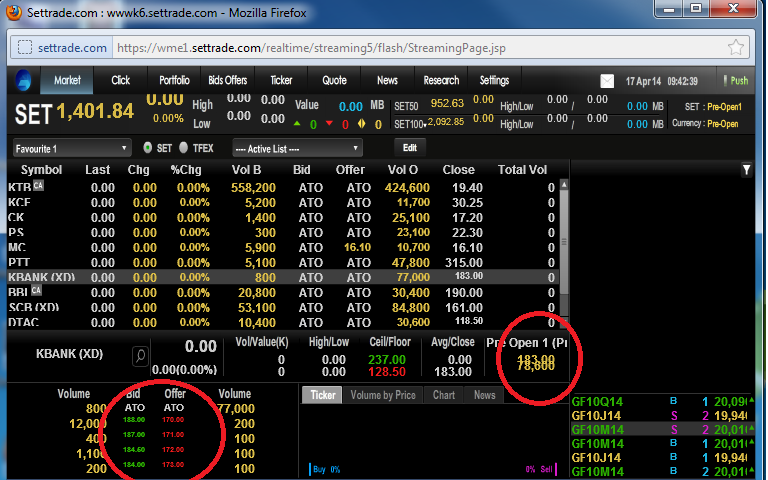Select the PTT row symbol
This screenshot has height=480, width=768.
coord(19,263)
